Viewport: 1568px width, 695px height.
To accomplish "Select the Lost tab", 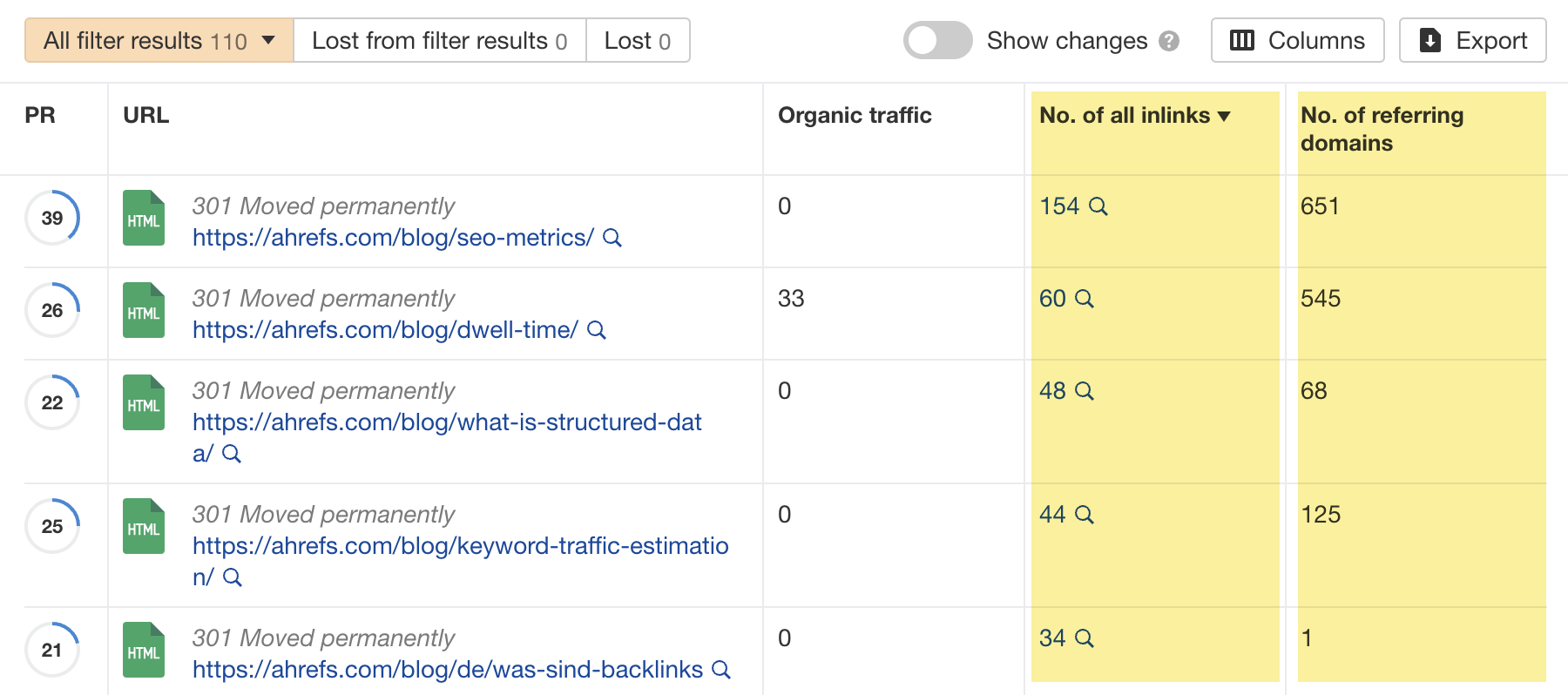I will [638, 40].
